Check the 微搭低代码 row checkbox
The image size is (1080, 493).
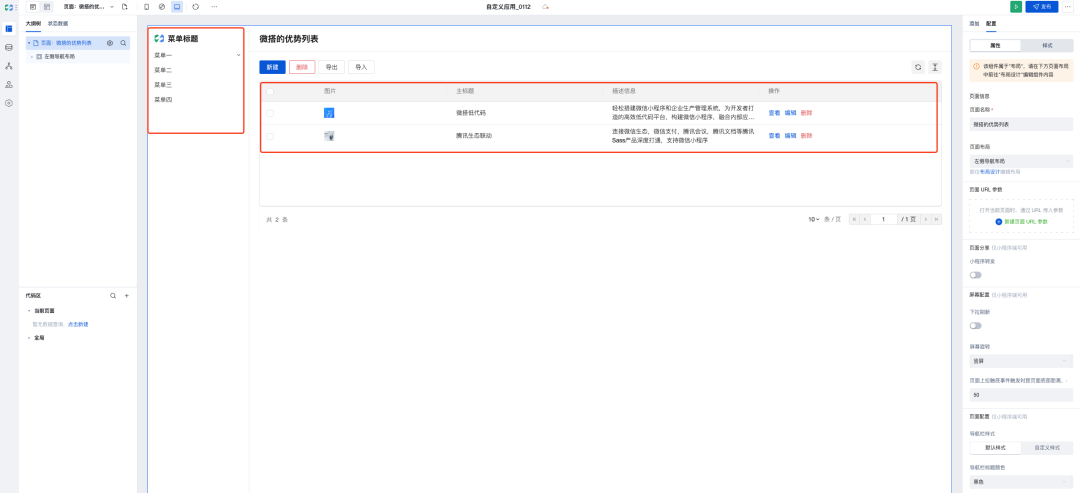tap(270, 113)
